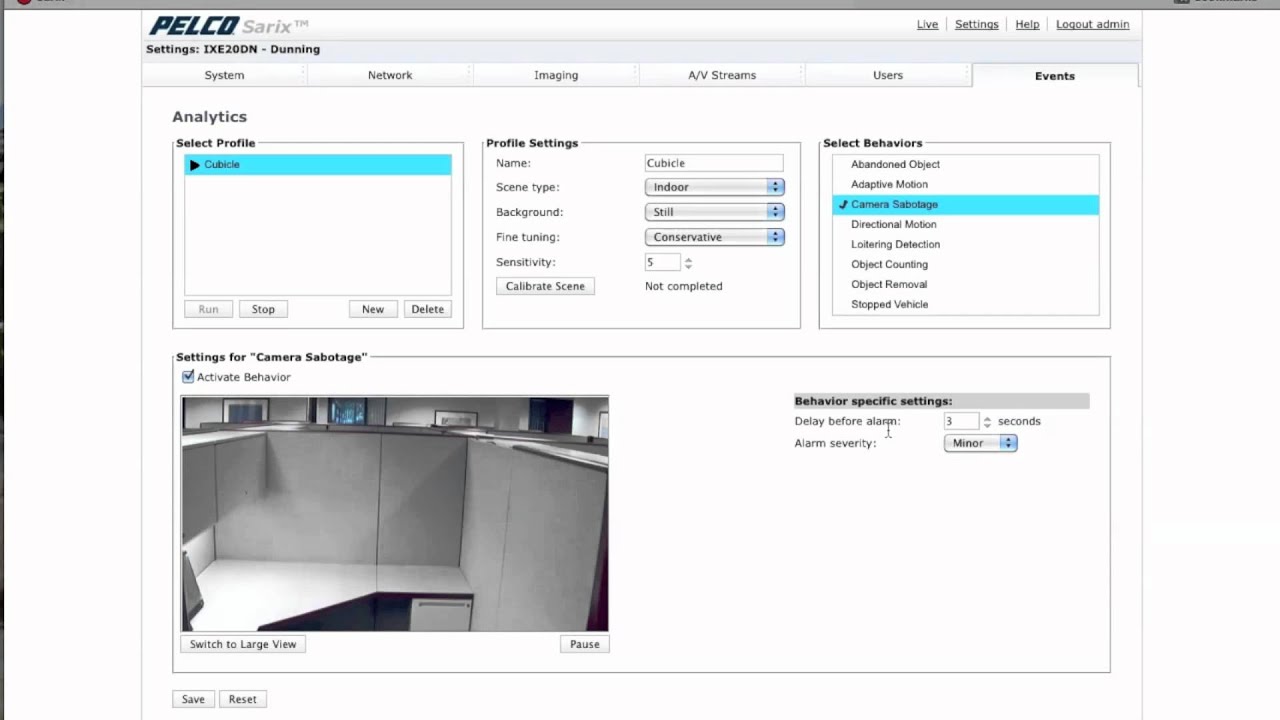The width and height of the screenshot is (1280, 720).
Task: Open the Help link
Action: pos(1027,24)
